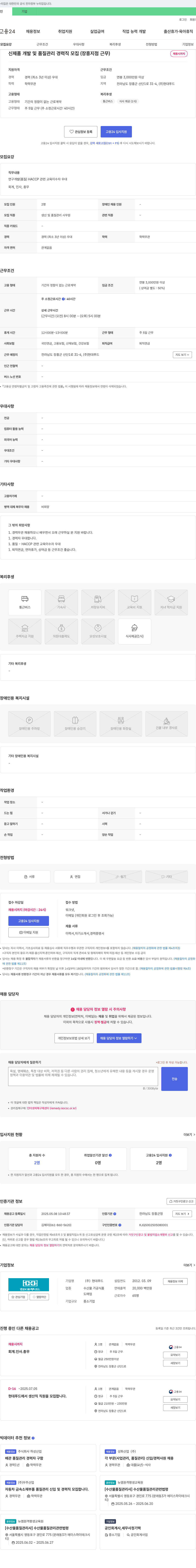Switch to the 근무조건 tab

[42, 45]
